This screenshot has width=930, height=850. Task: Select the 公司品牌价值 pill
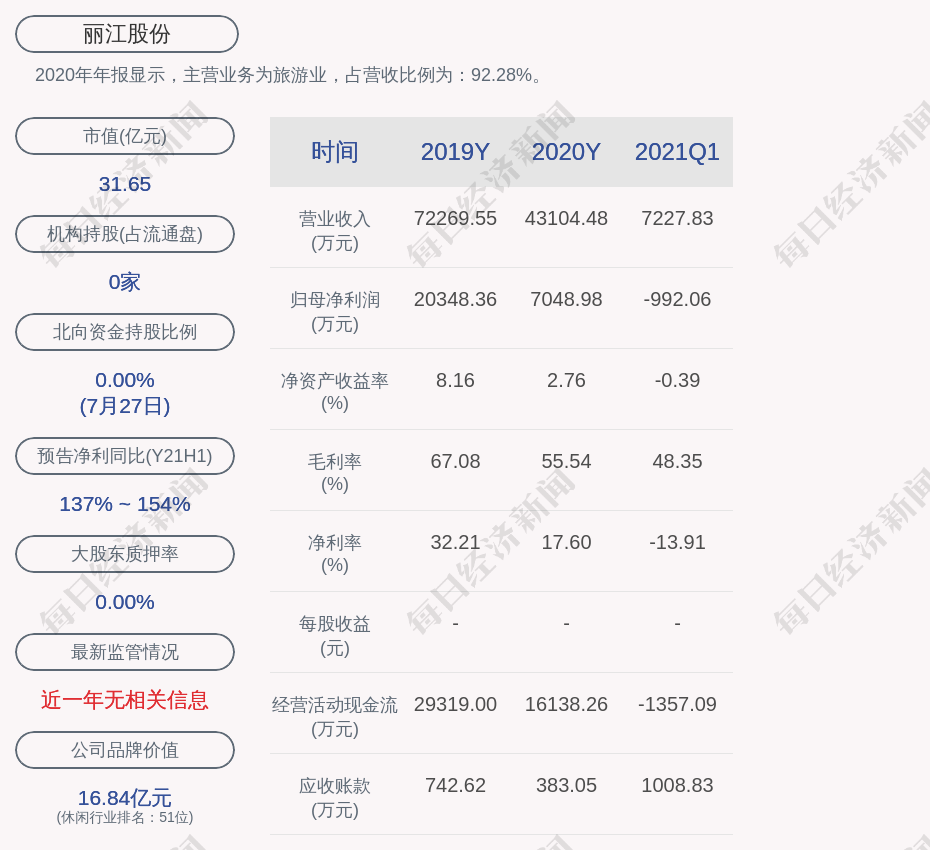(x=125, y=750)
